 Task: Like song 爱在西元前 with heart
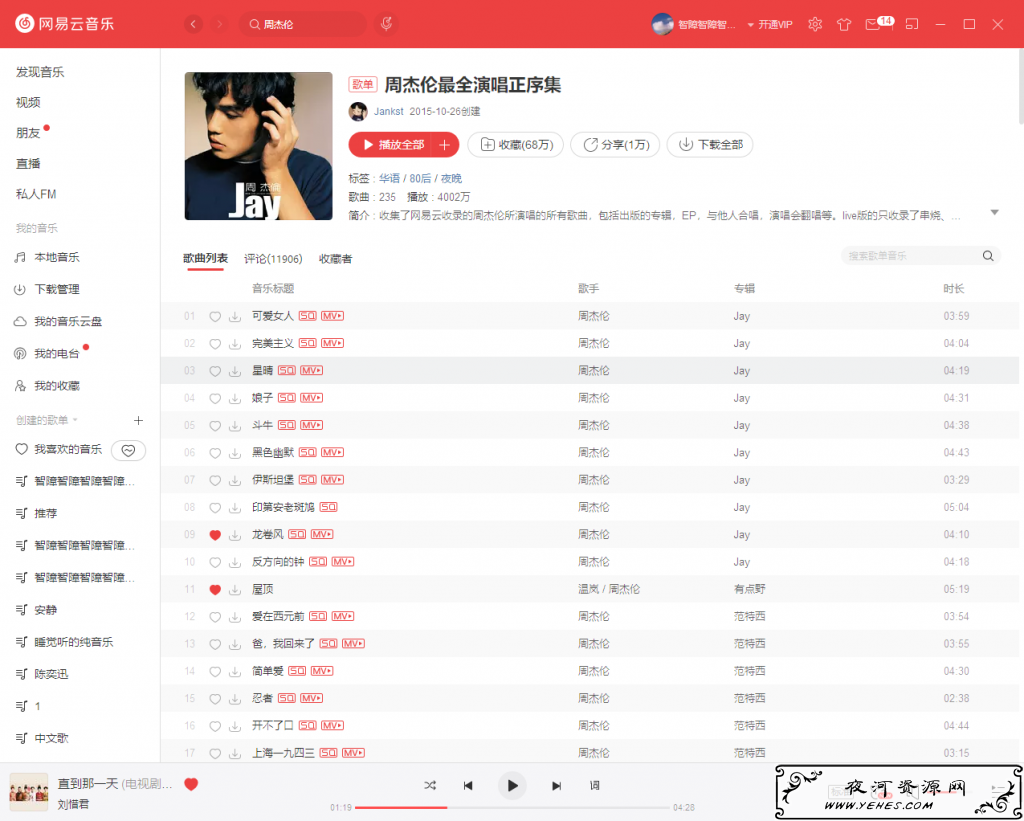point(215,617)
